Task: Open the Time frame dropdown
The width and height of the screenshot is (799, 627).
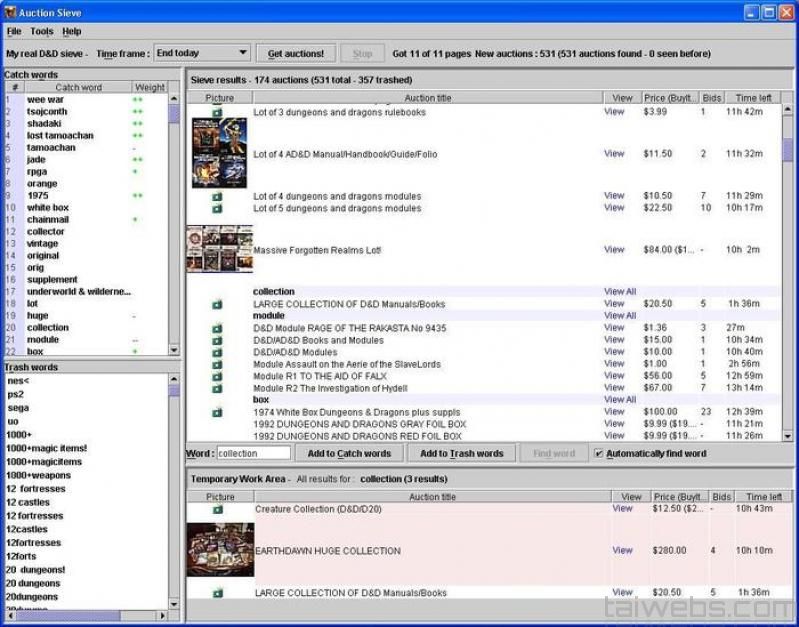Action: 201,53
